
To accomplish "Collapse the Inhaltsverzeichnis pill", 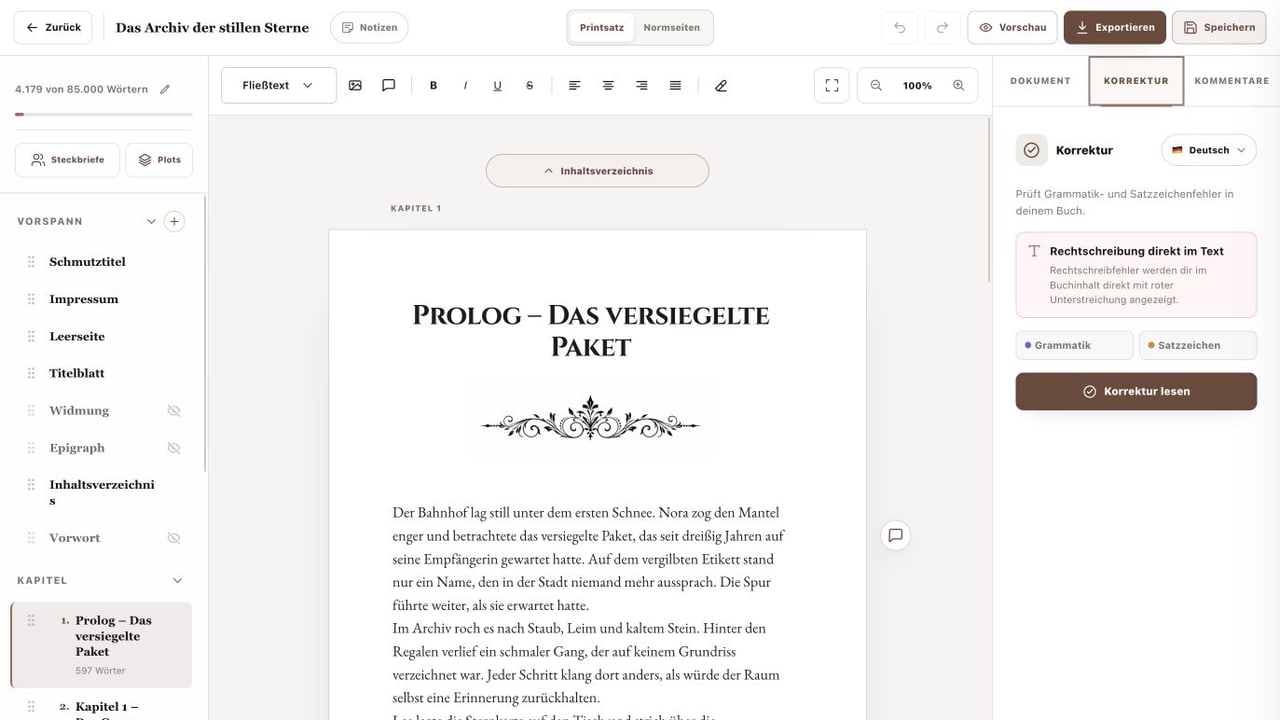I will tap(597, 171).
